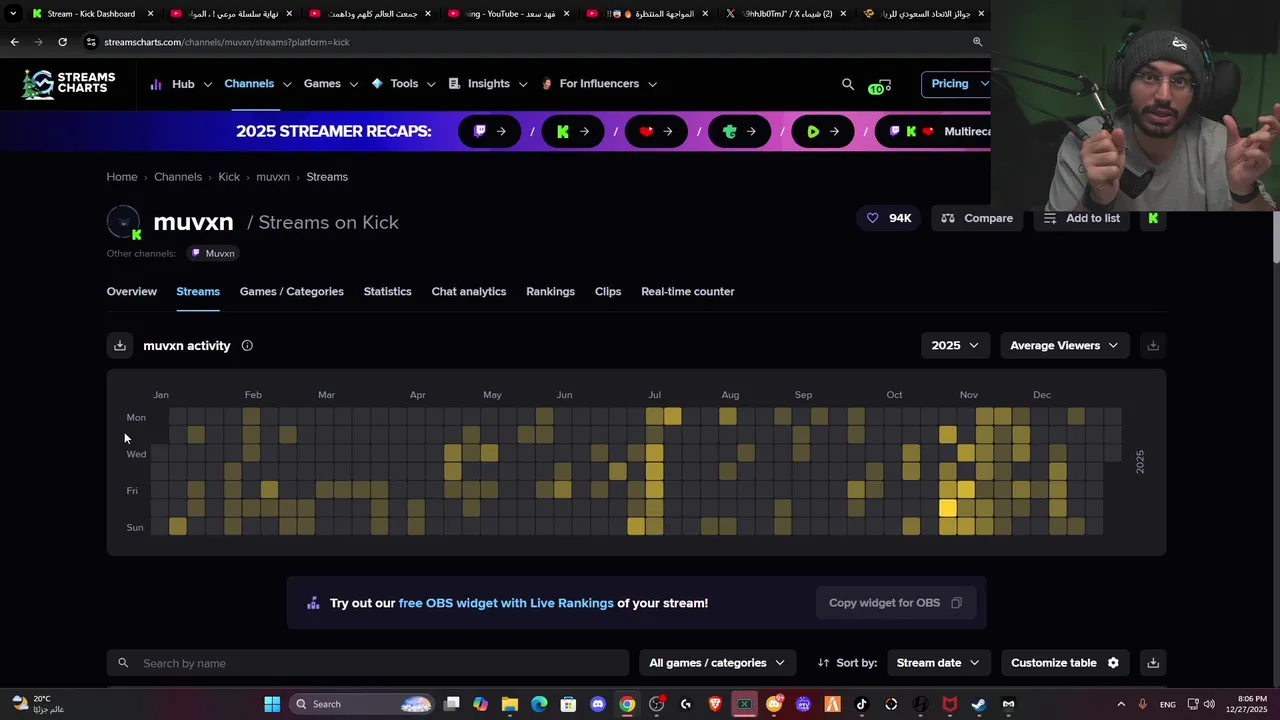This screenshot has height=720, width=1280.
Task: Expand the For Influencers menu
Action: coord(598,84)
